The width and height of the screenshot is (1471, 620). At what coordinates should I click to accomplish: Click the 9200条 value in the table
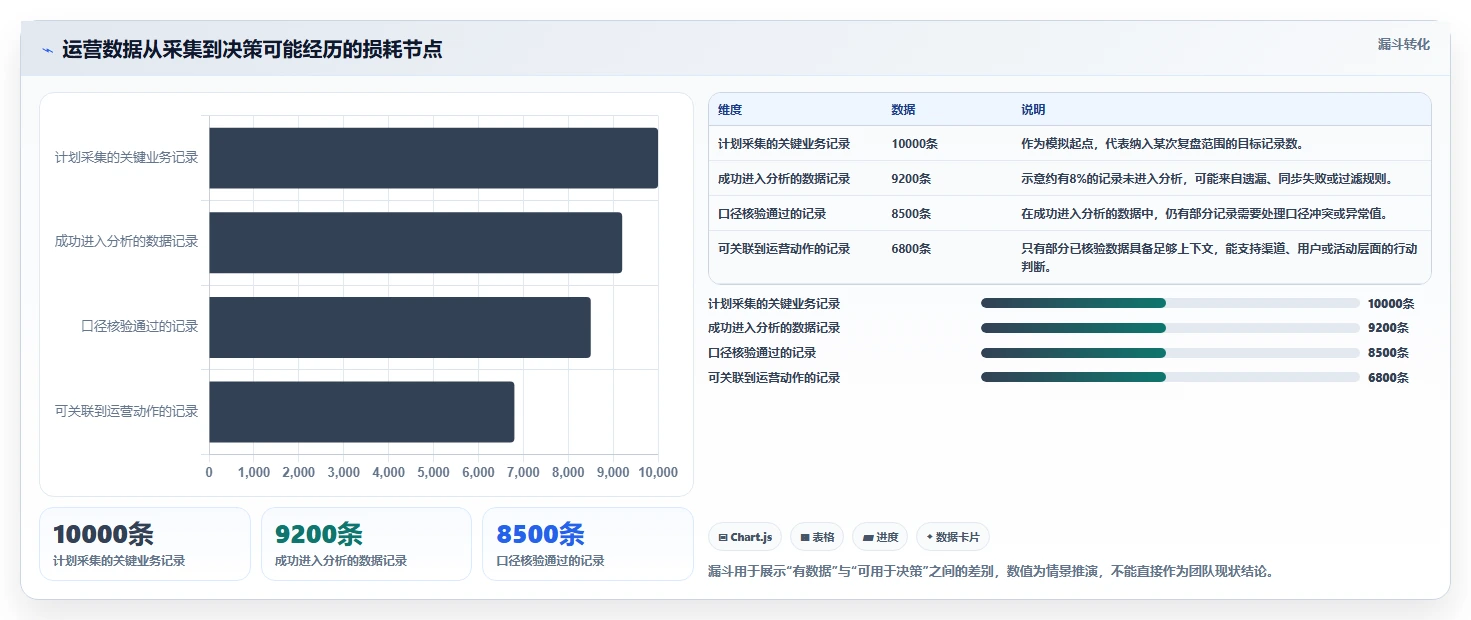tap(911, 179)
